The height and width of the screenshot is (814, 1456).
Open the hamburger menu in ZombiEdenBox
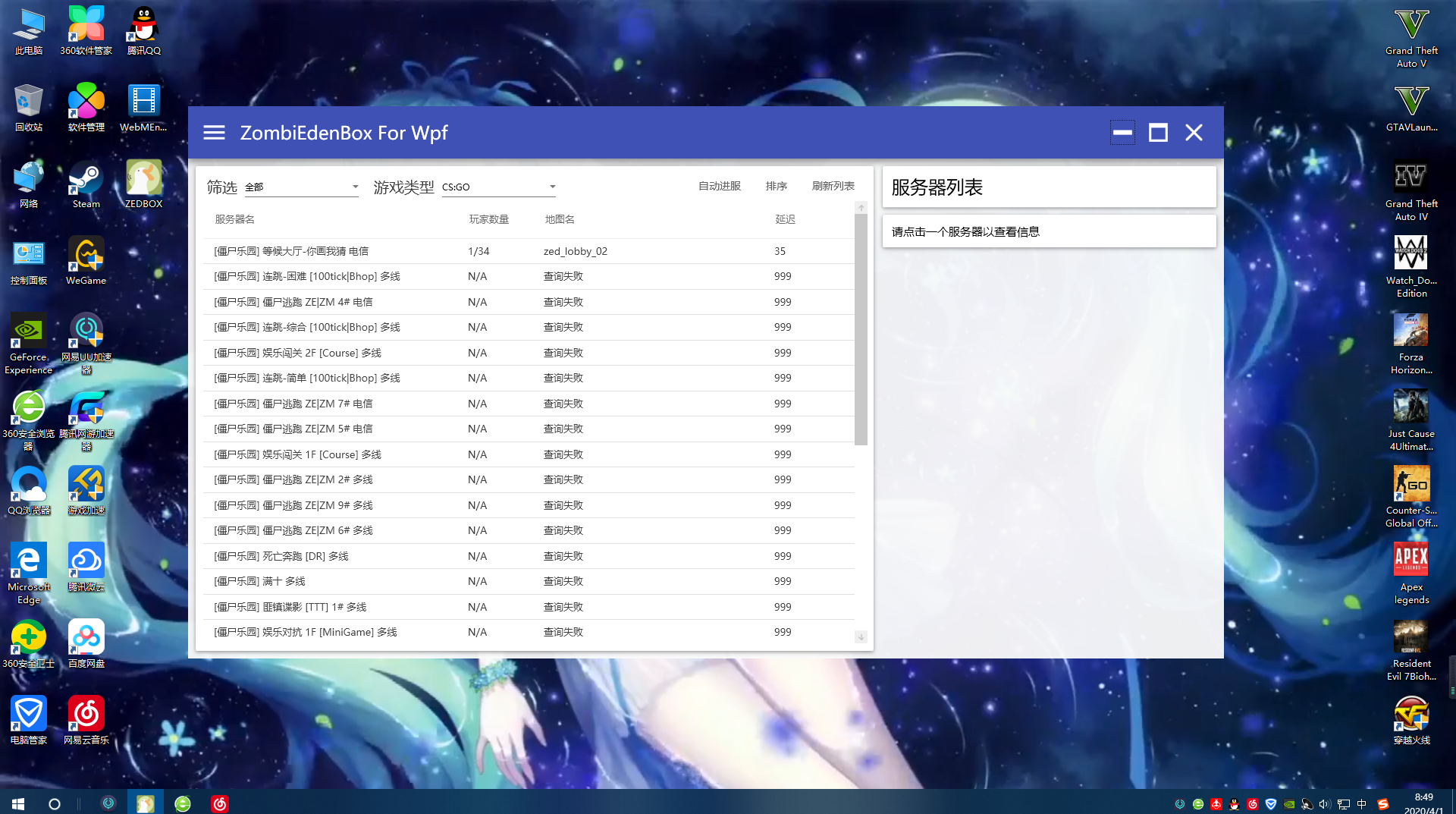point(214,132)
